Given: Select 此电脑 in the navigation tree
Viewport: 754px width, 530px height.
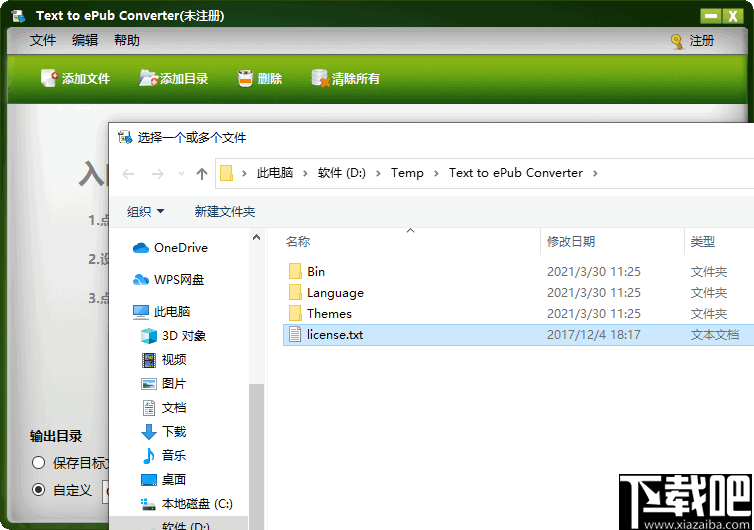Looking at the screenshot, I should click(x=161, y=312).
